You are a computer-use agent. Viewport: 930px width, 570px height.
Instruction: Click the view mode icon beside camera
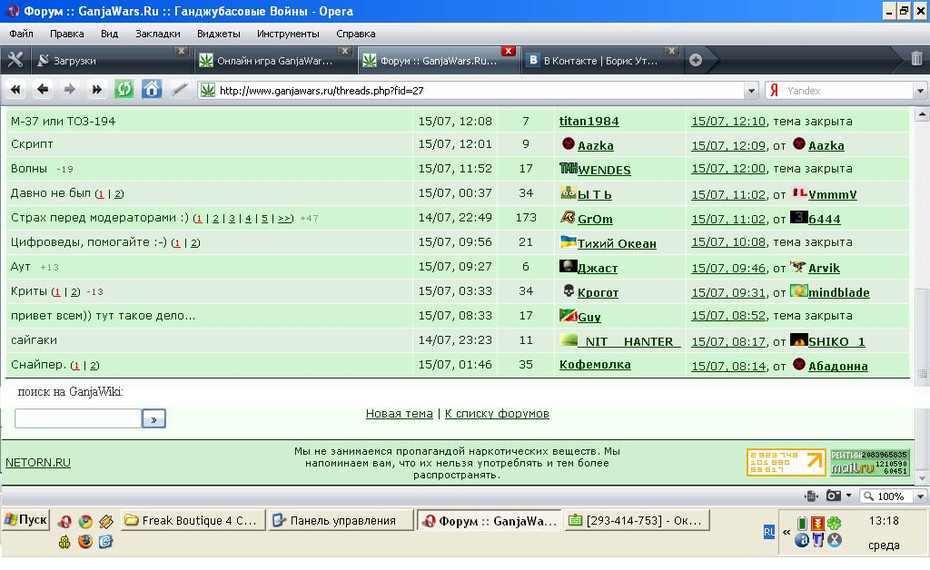click(811, 495)
